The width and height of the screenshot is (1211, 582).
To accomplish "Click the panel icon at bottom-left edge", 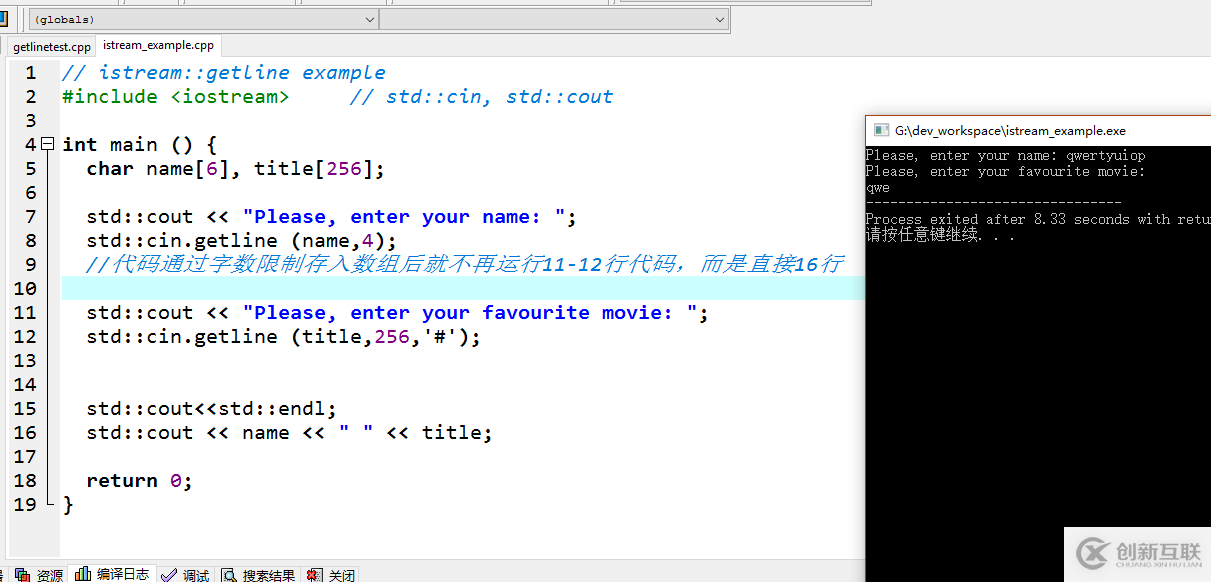I will click(x=2, y=574).
